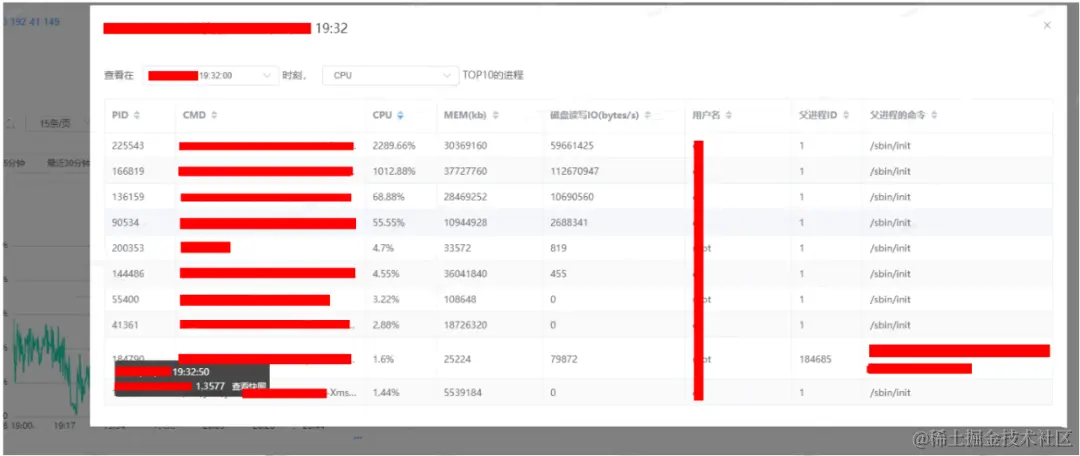Click parent process ID 184685
This screenshot has width=1080, height=456.
click(816, 359)
